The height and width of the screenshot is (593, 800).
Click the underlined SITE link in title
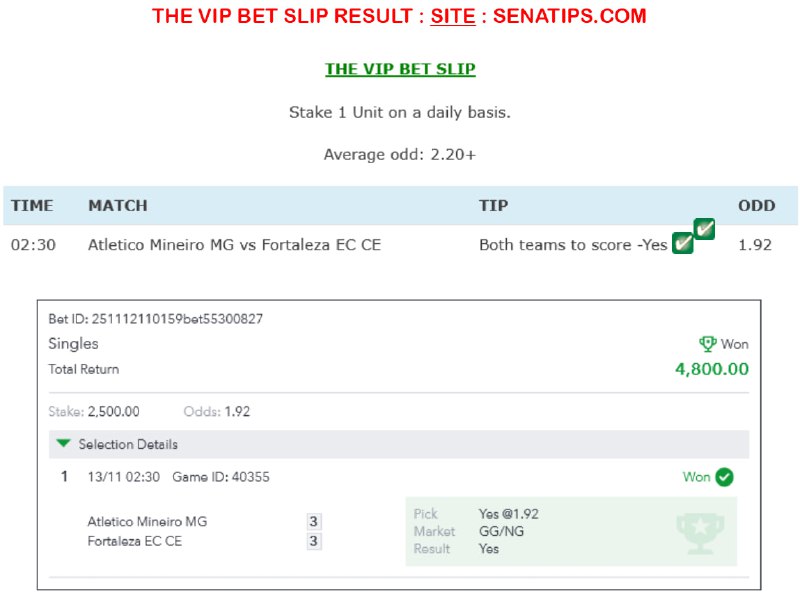[x=453, y=16]
